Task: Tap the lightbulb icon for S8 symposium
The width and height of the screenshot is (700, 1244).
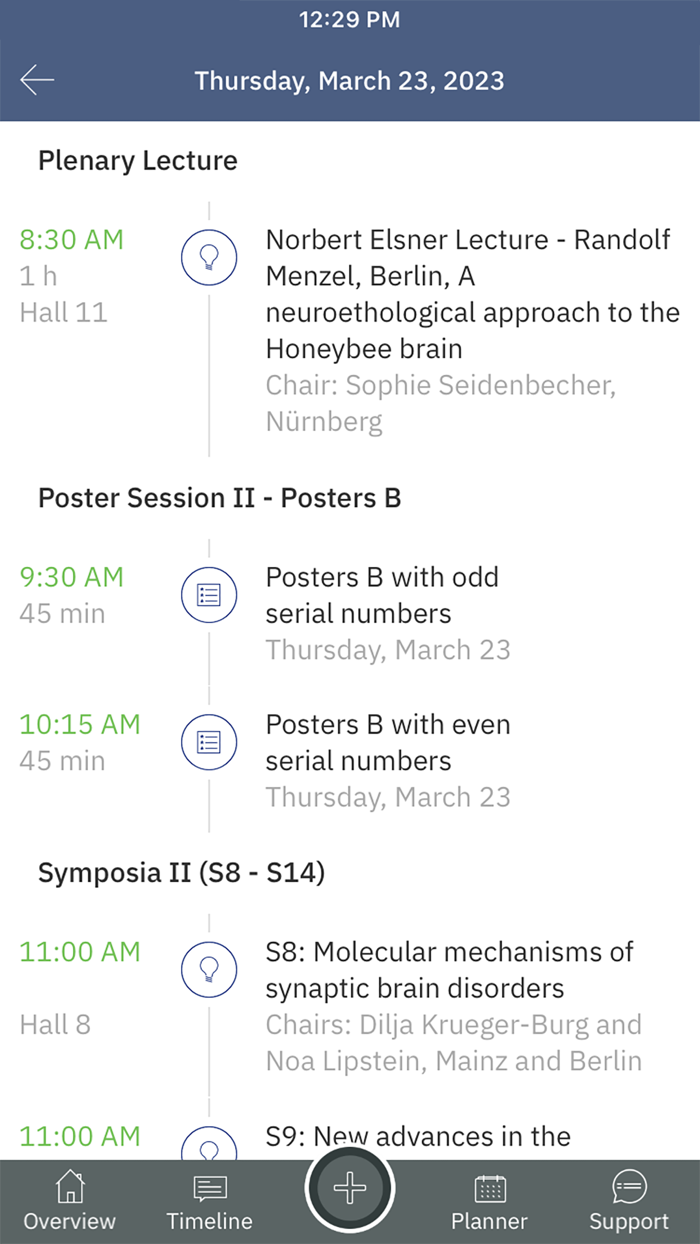Action: (209, 969)
